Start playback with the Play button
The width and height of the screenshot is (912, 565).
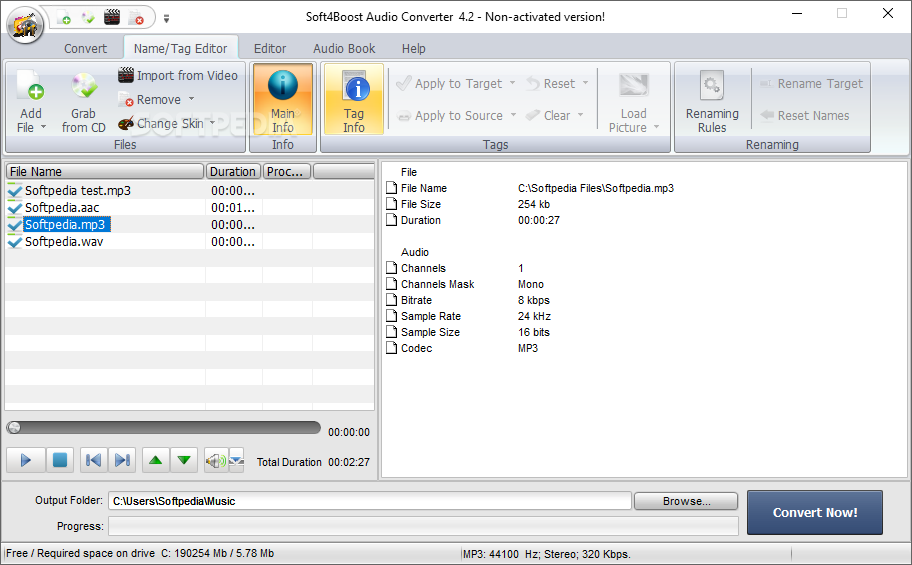(x=26, y=460)
